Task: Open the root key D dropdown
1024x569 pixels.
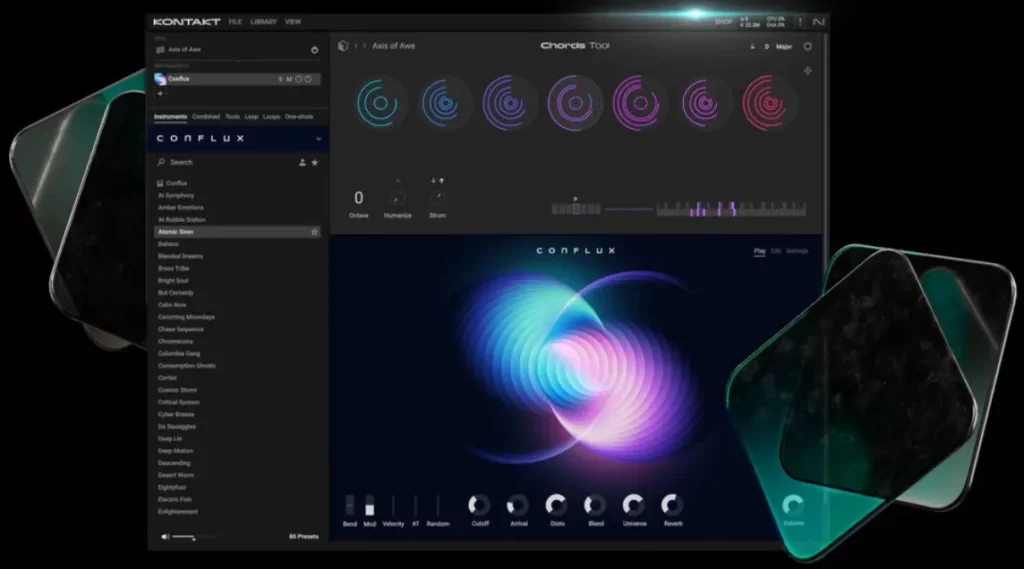Action: tap(767, 47)
